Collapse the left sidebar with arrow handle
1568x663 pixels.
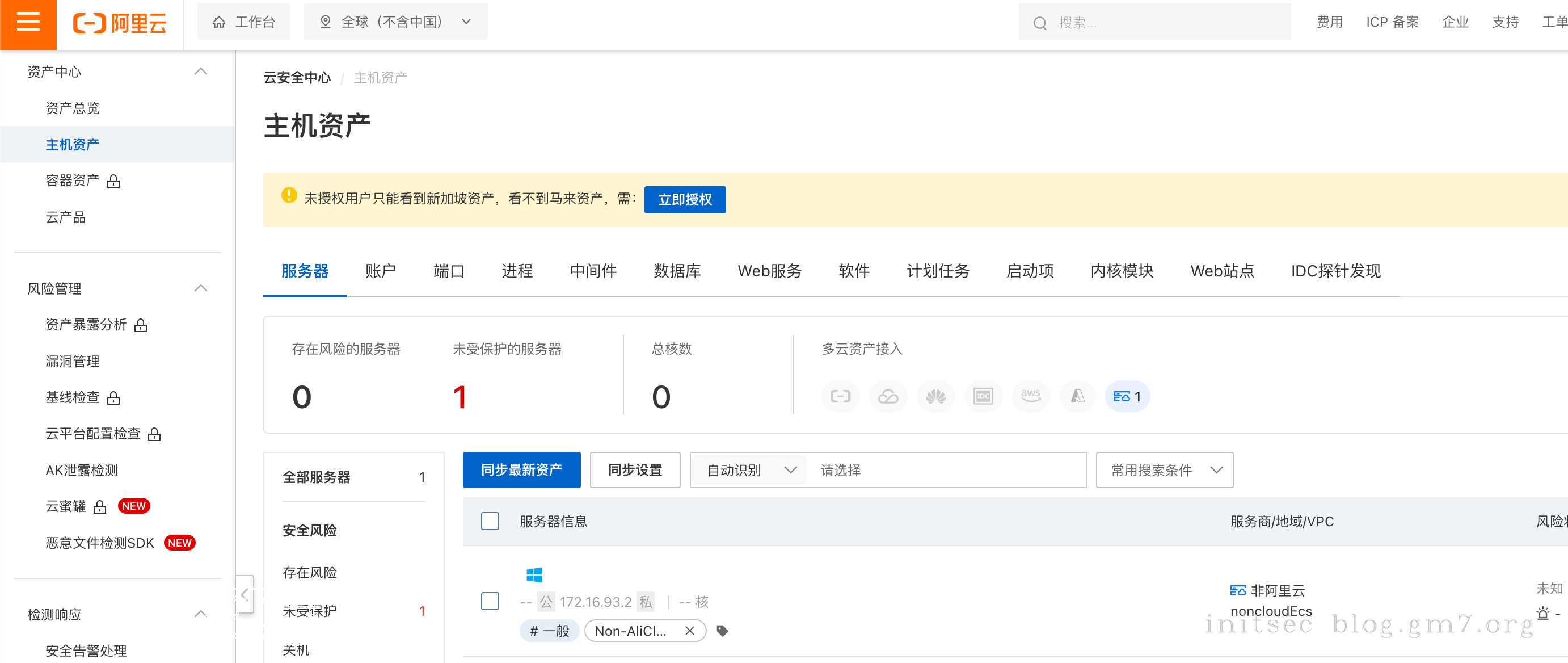244,594
